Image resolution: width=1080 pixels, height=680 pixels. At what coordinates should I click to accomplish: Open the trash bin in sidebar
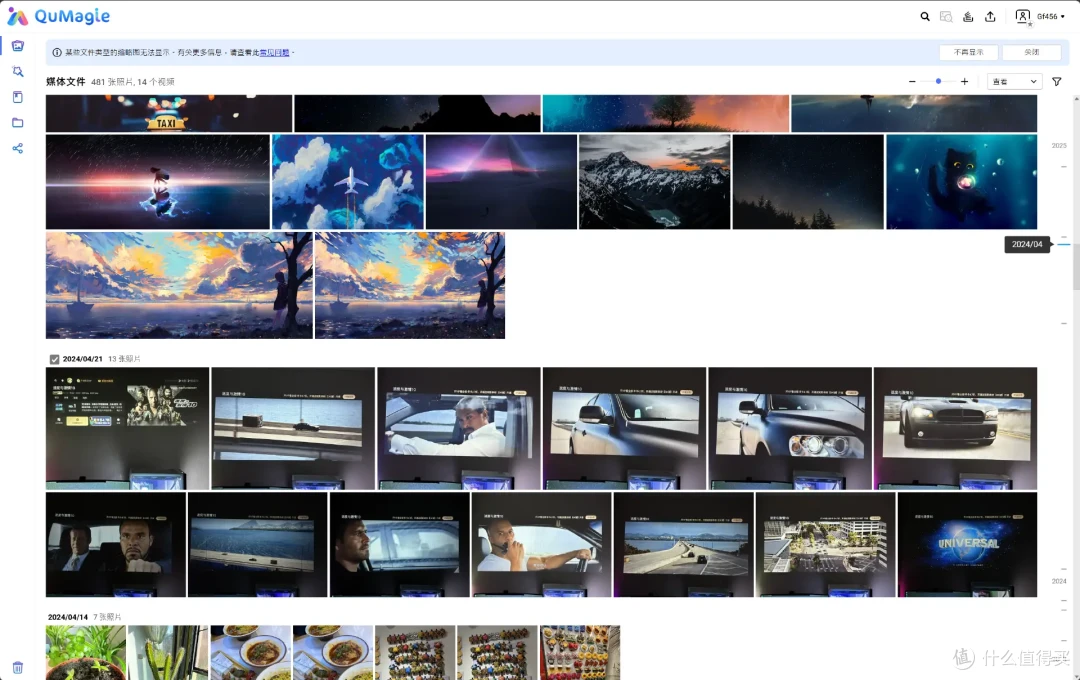click(18, 667)
